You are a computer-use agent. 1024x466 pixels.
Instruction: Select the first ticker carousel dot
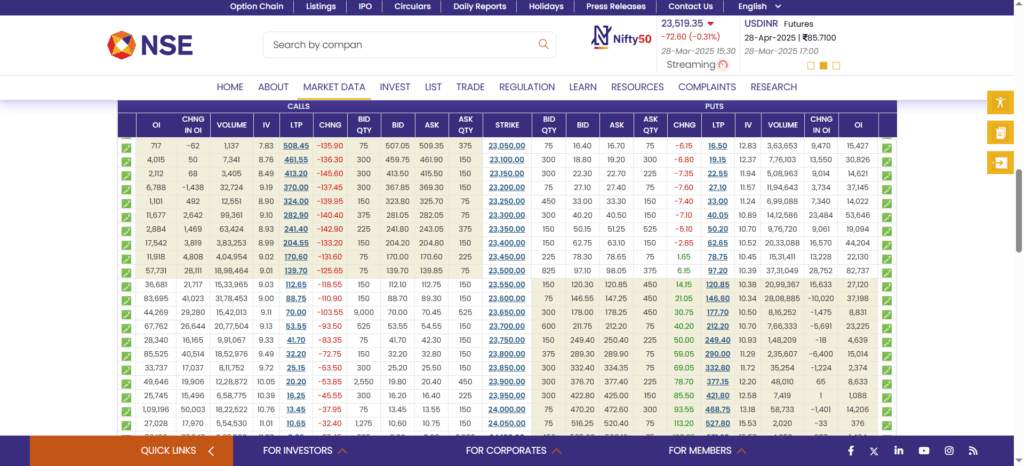coord(811,65)
